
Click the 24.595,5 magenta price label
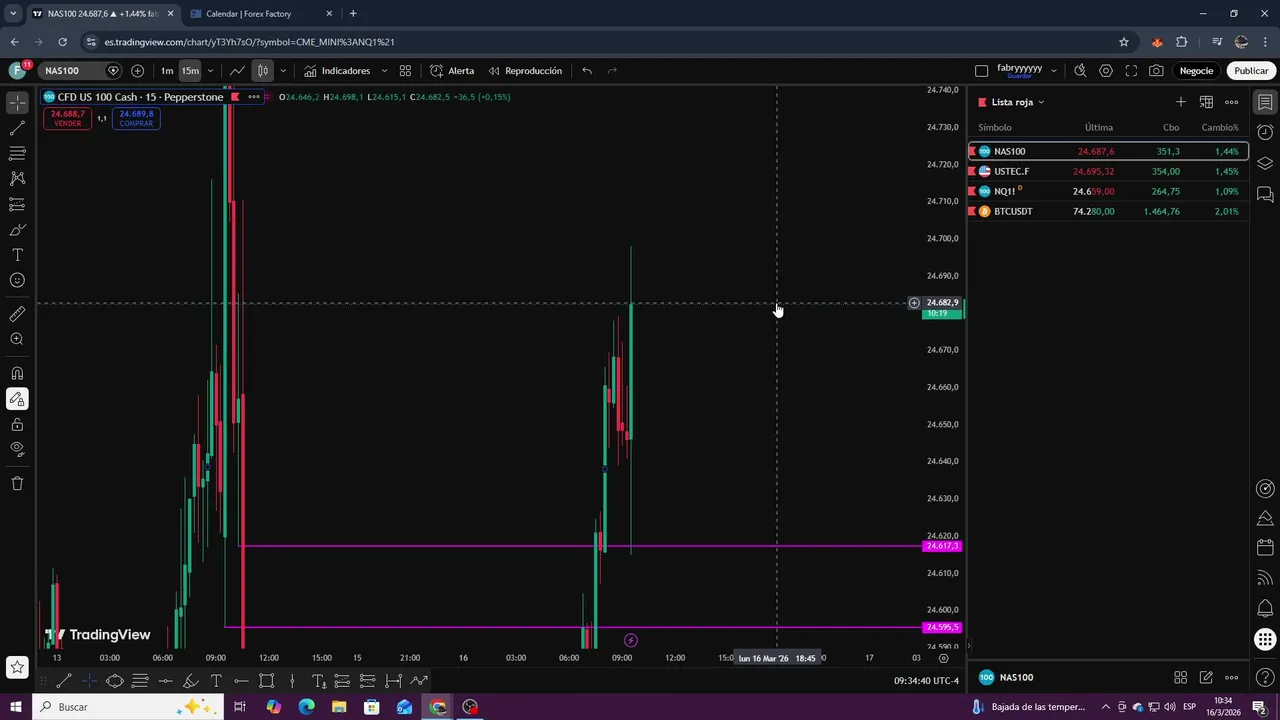point(942,628)
